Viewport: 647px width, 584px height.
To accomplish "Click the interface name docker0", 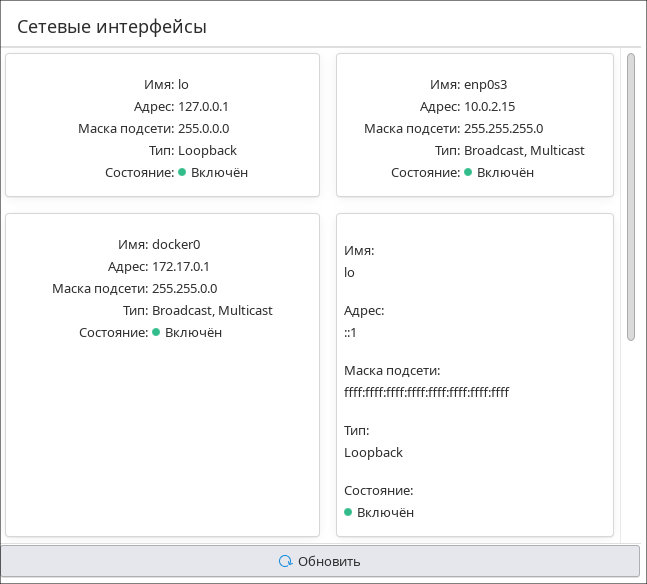I will point(177,245).
